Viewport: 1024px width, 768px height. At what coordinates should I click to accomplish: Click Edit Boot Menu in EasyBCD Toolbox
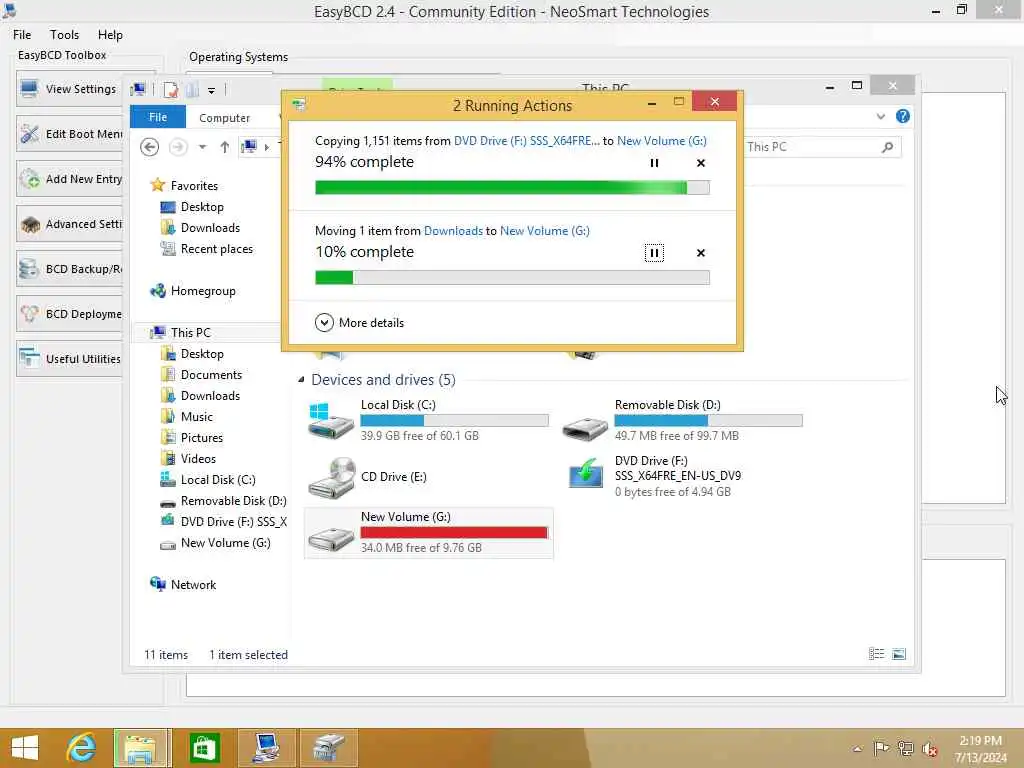coord(69,134)
